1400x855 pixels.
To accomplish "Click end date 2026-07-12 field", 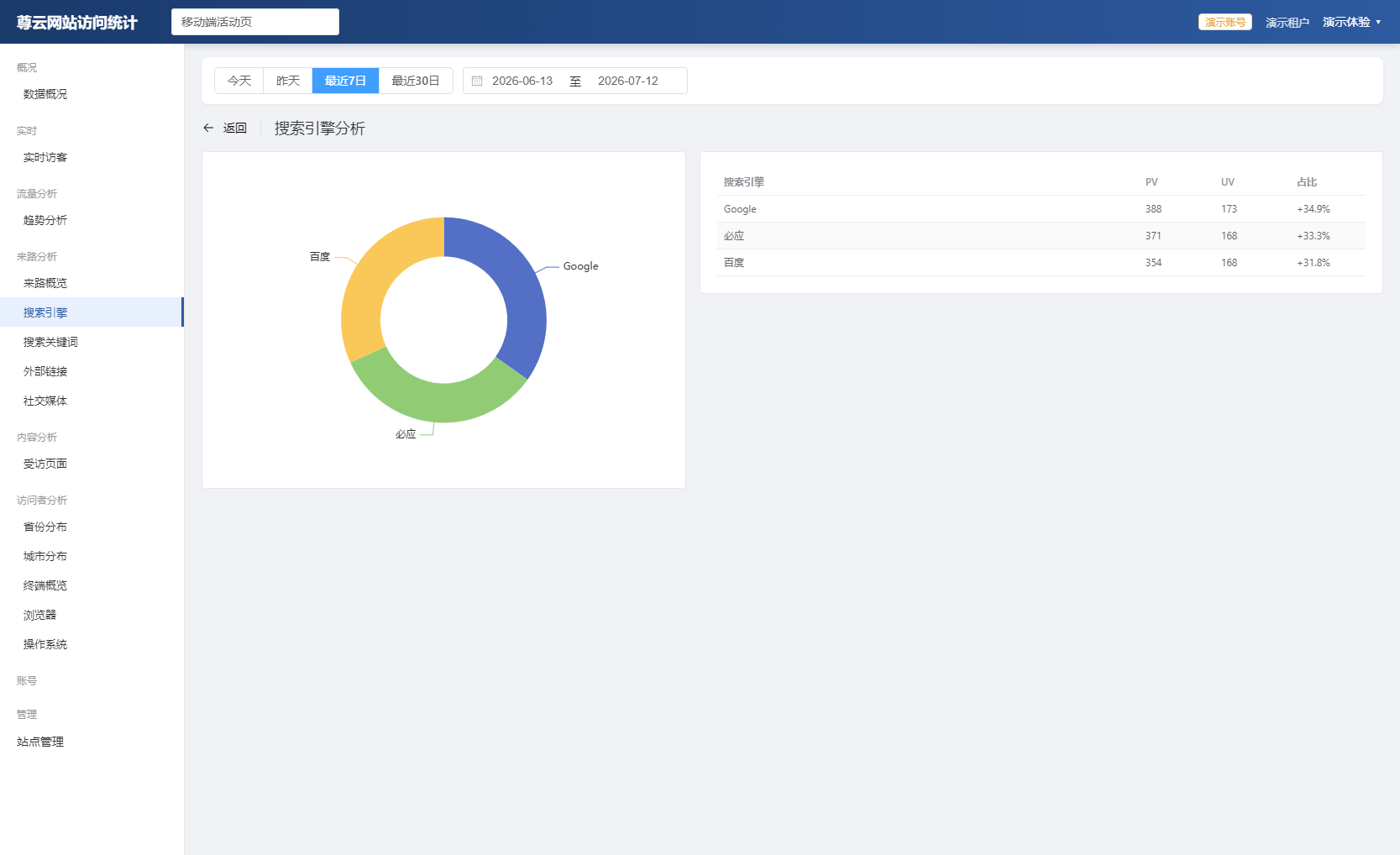I will click(628, 81).
